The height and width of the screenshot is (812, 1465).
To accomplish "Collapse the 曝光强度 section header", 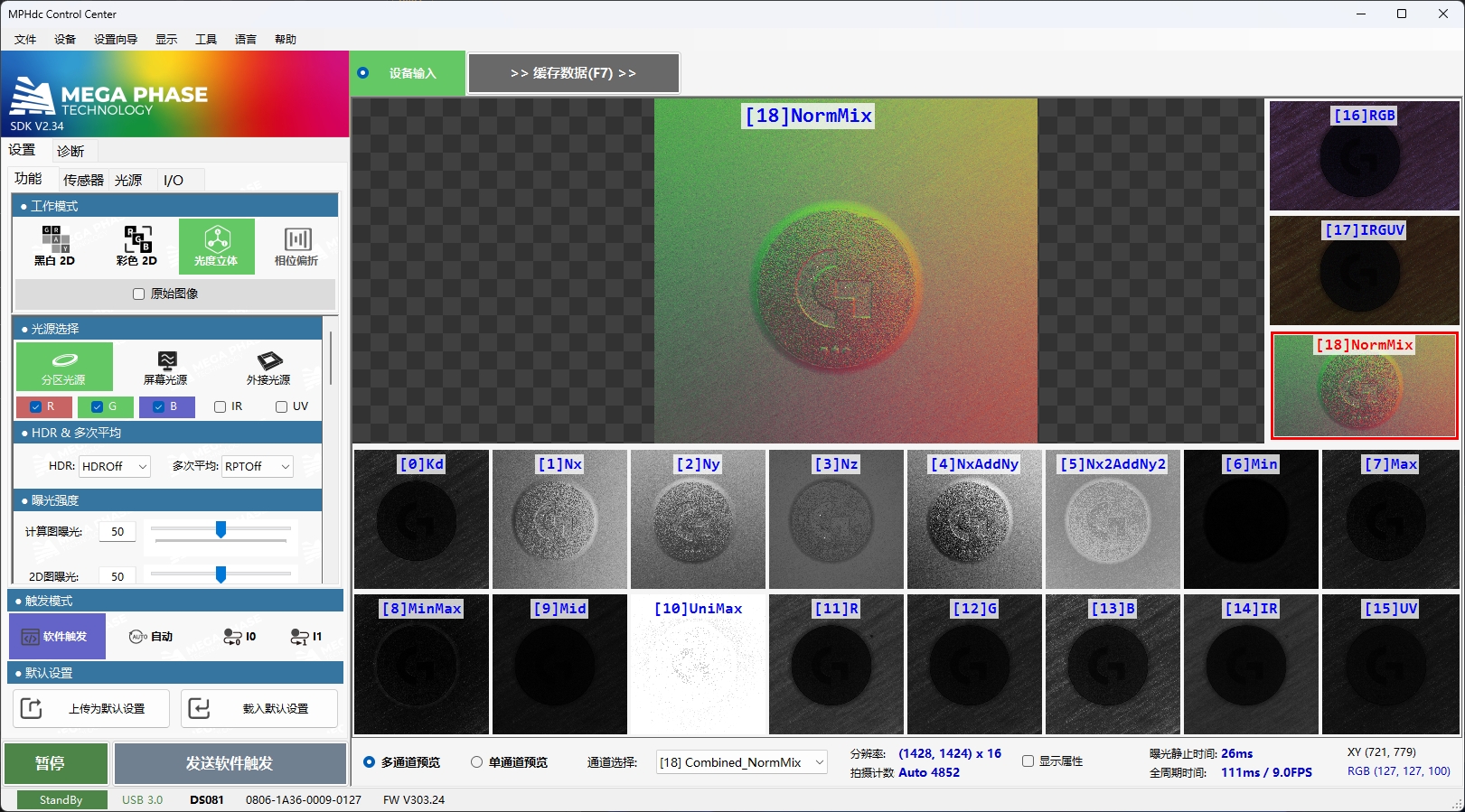I will tap(168, 500).
